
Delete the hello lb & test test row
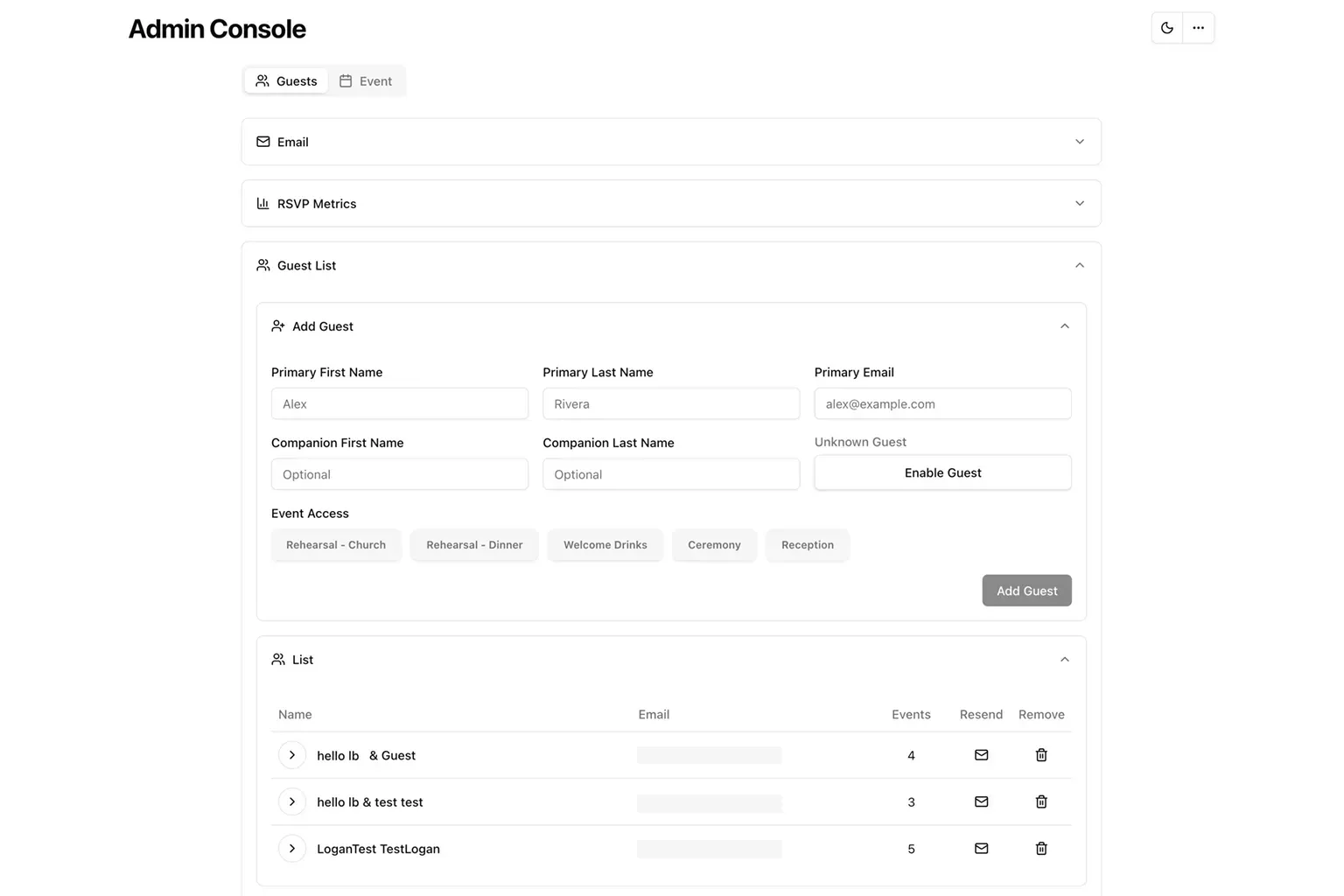(x=1041, y=801)
